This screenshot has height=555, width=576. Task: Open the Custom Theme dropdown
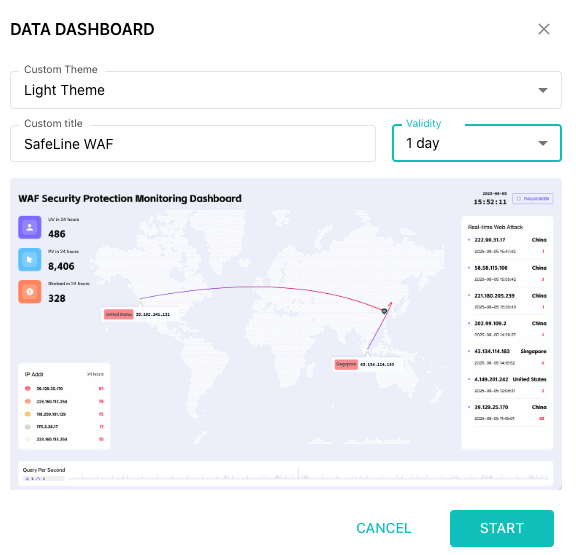(x=286, y=90)
